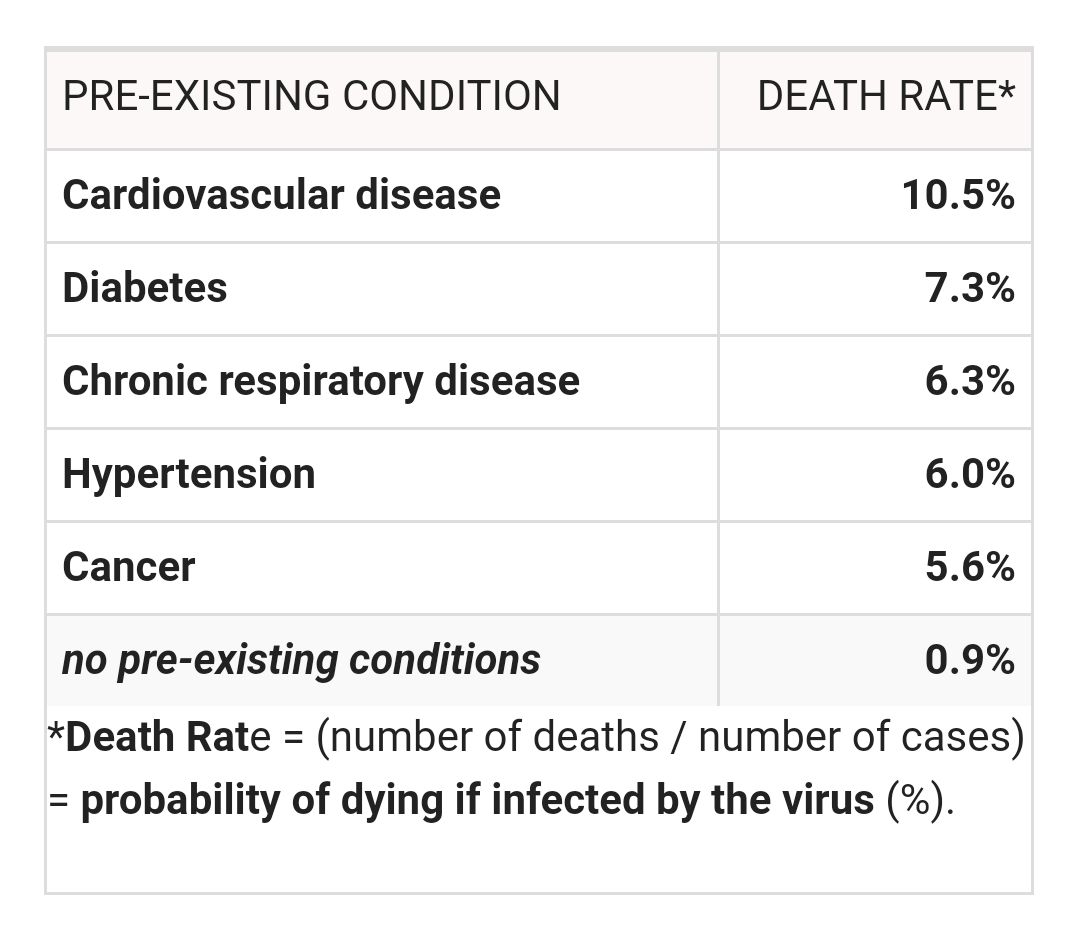
Task: Click the 0.9% death rate value
Action: pyautogui.click(x=970, y=660)
